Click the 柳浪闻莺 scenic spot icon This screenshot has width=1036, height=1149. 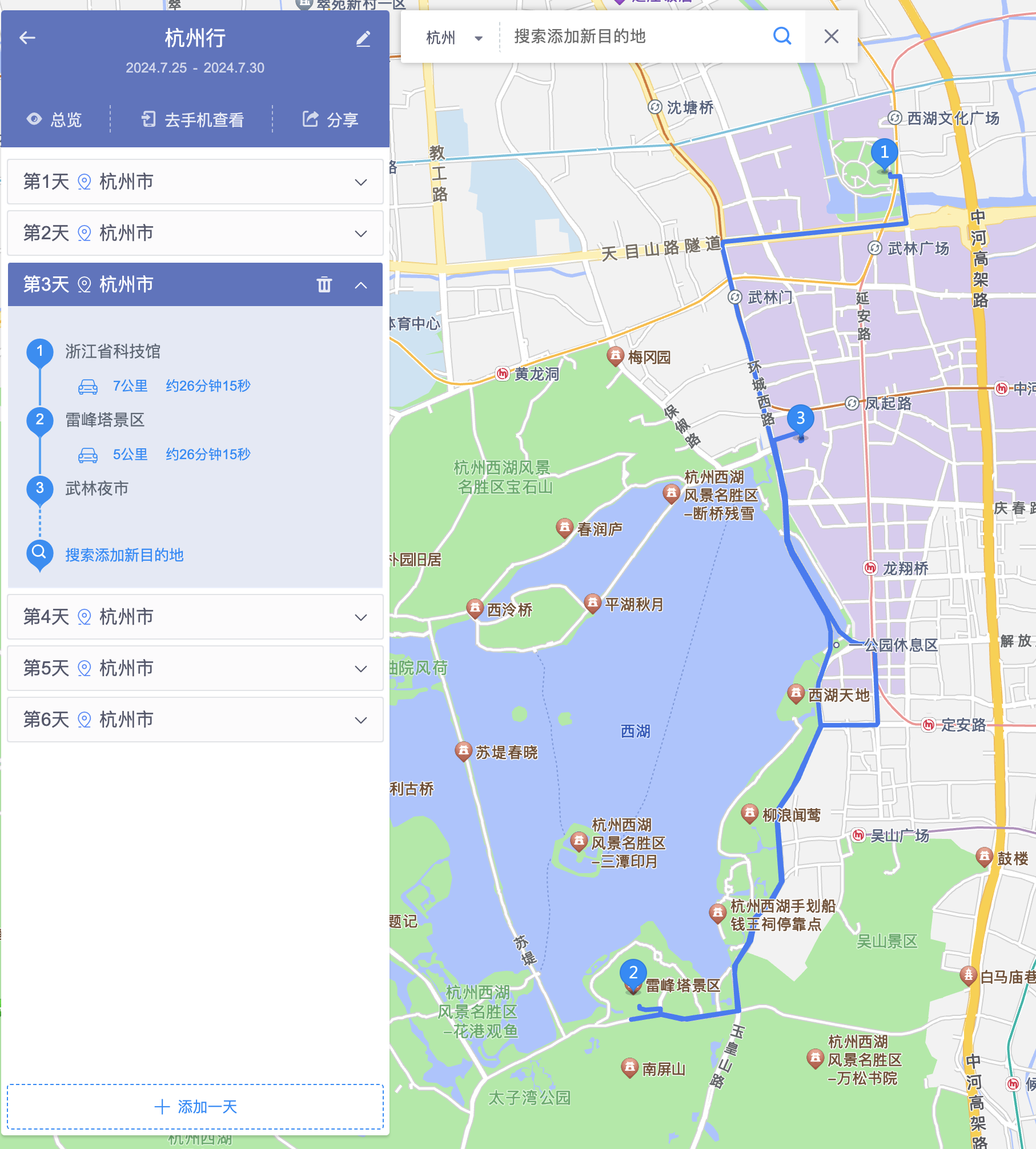point(749,814)
